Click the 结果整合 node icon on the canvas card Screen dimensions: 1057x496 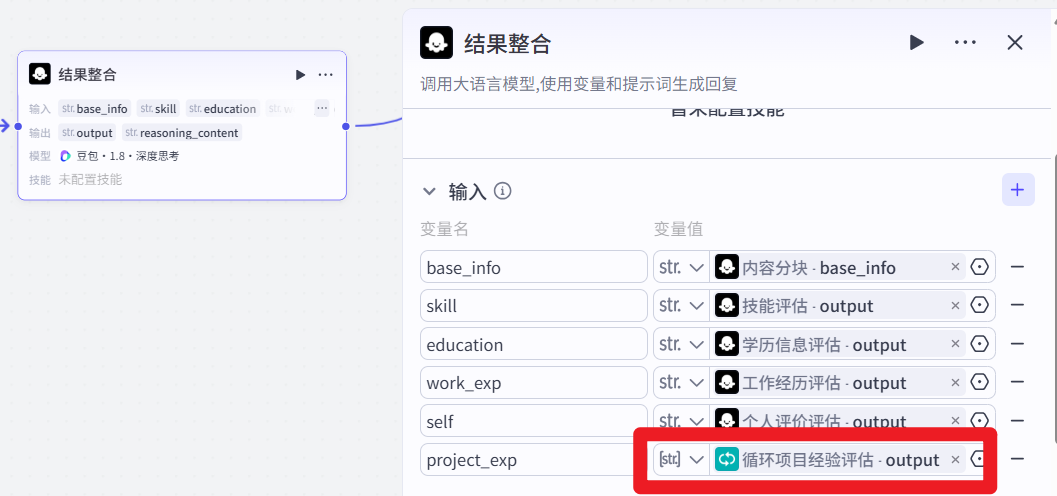tap(40, 74)
